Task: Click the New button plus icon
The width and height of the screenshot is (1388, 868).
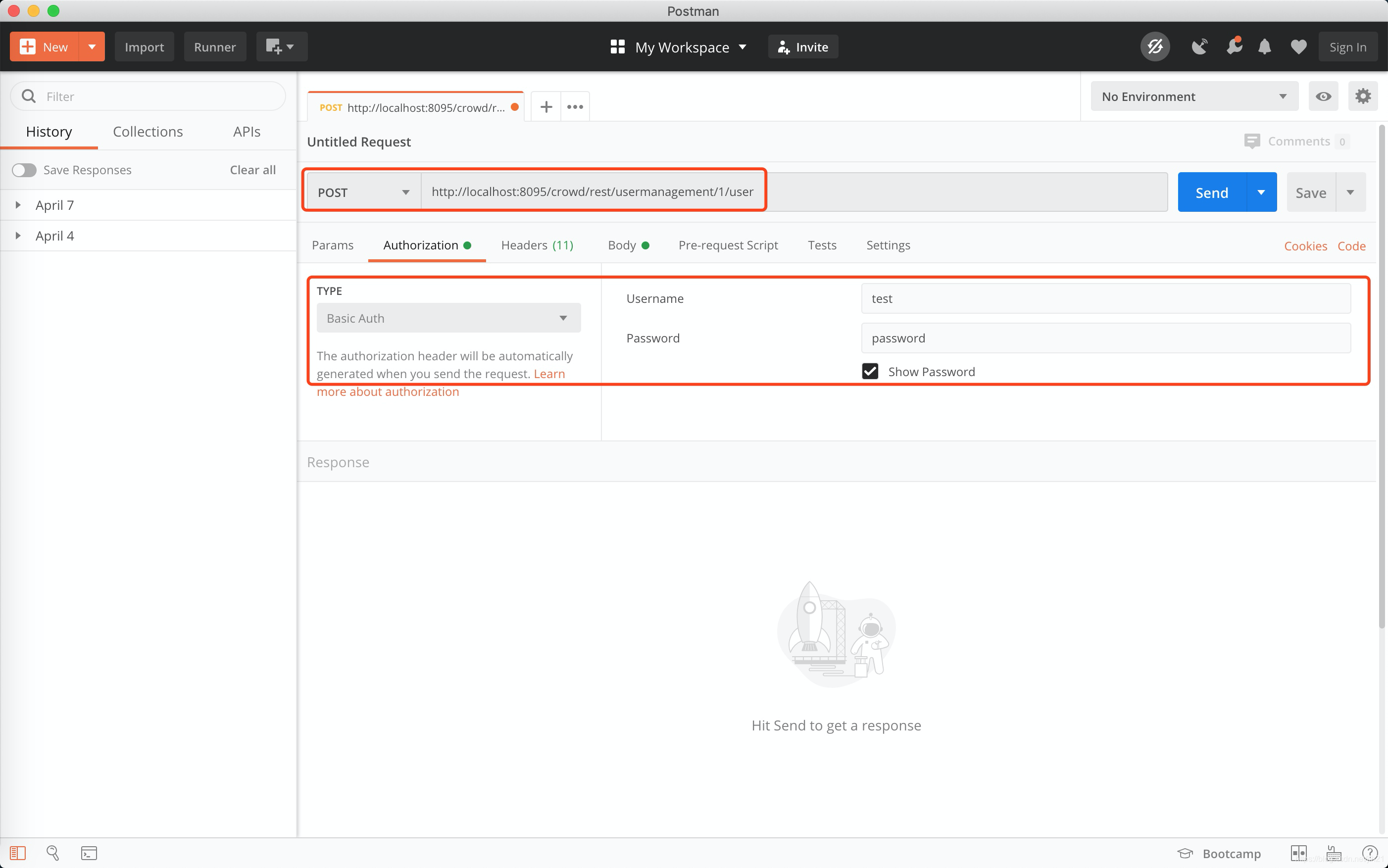Action: click(28, 47)
